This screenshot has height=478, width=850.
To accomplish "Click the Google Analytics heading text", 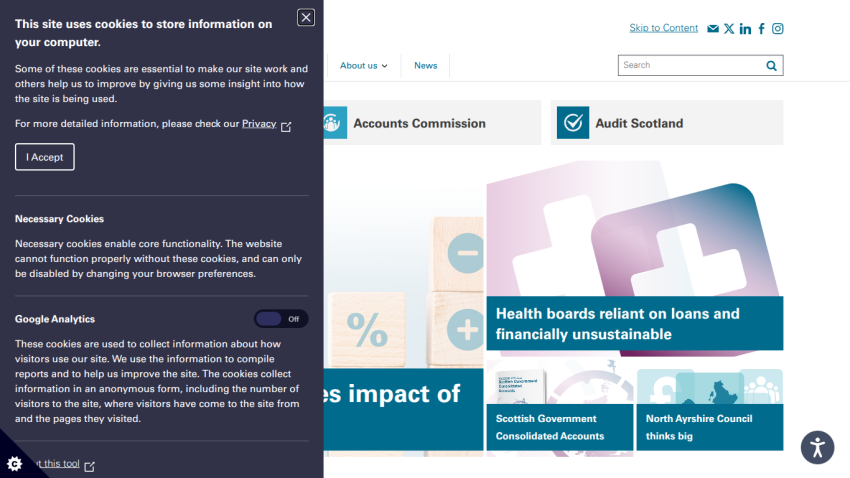I will coord(55,319).
